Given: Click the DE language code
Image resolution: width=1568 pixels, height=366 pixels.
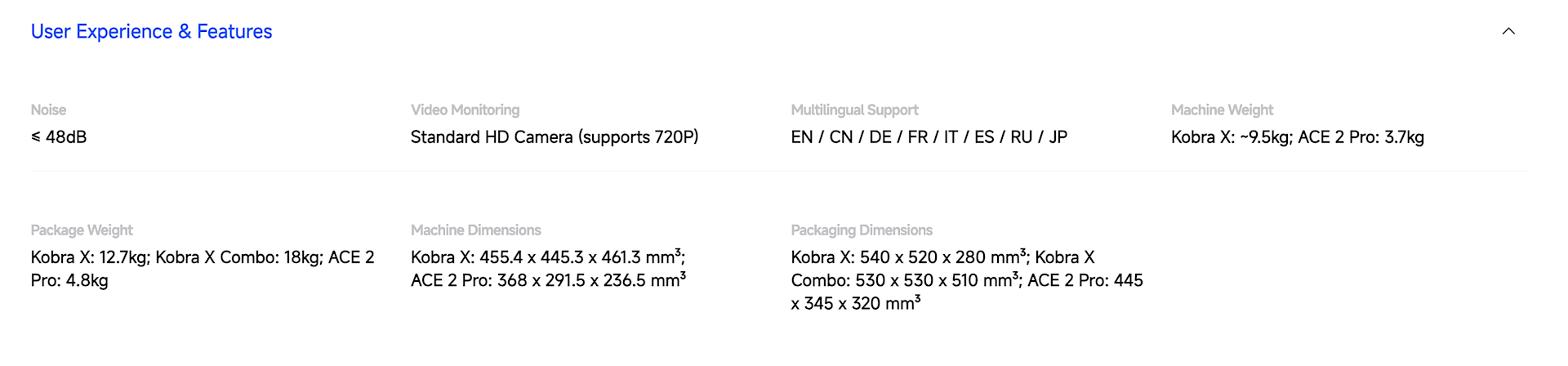Looking at the screenshot, I should (880, 137).
